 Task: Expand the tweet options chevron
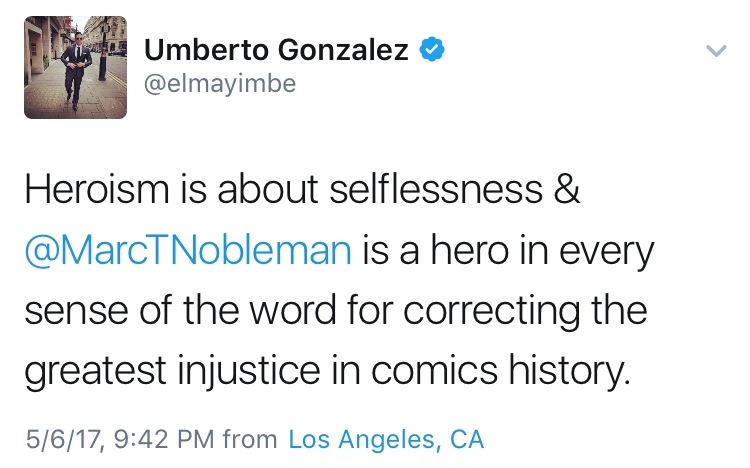pos(715,50)
